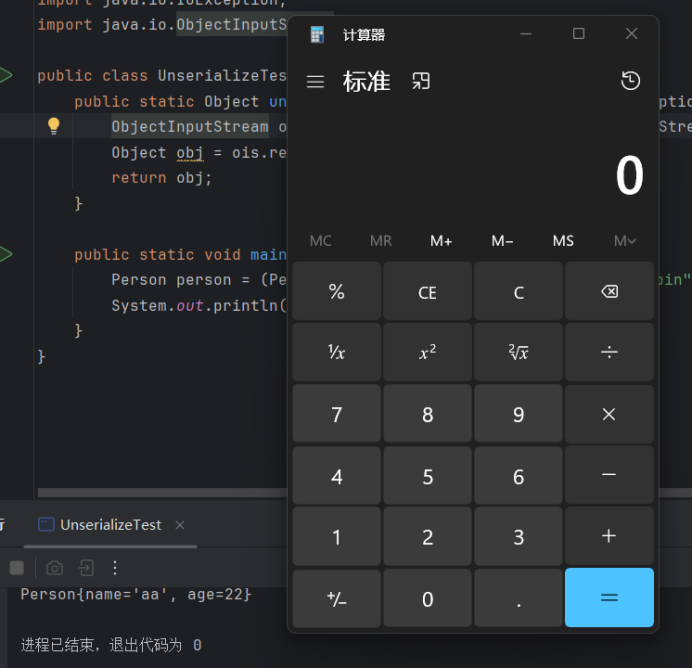The height and width of the screenshot is (668, 693).
Task: Toggle calculator keep-on-top mode
Action: coord(421,81)
